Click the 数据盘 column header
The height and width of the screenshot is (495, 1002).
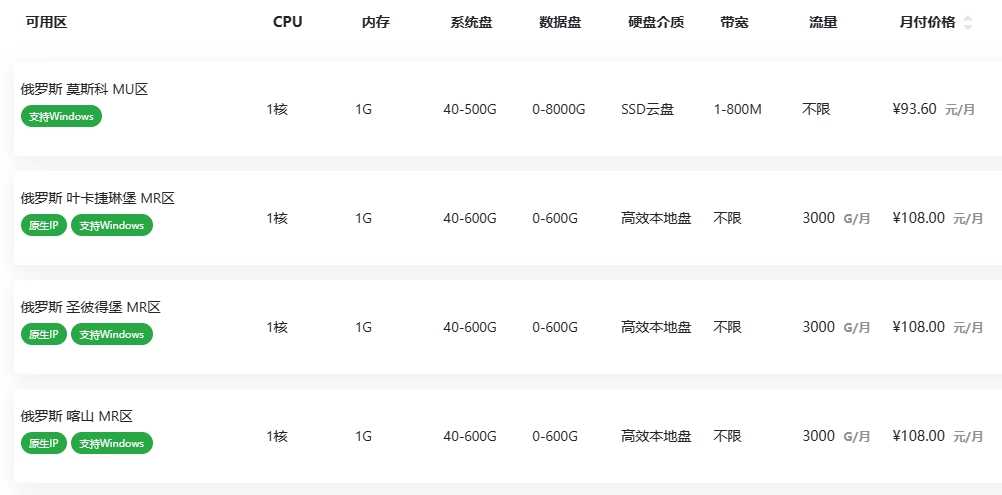(x=560, y=22)
